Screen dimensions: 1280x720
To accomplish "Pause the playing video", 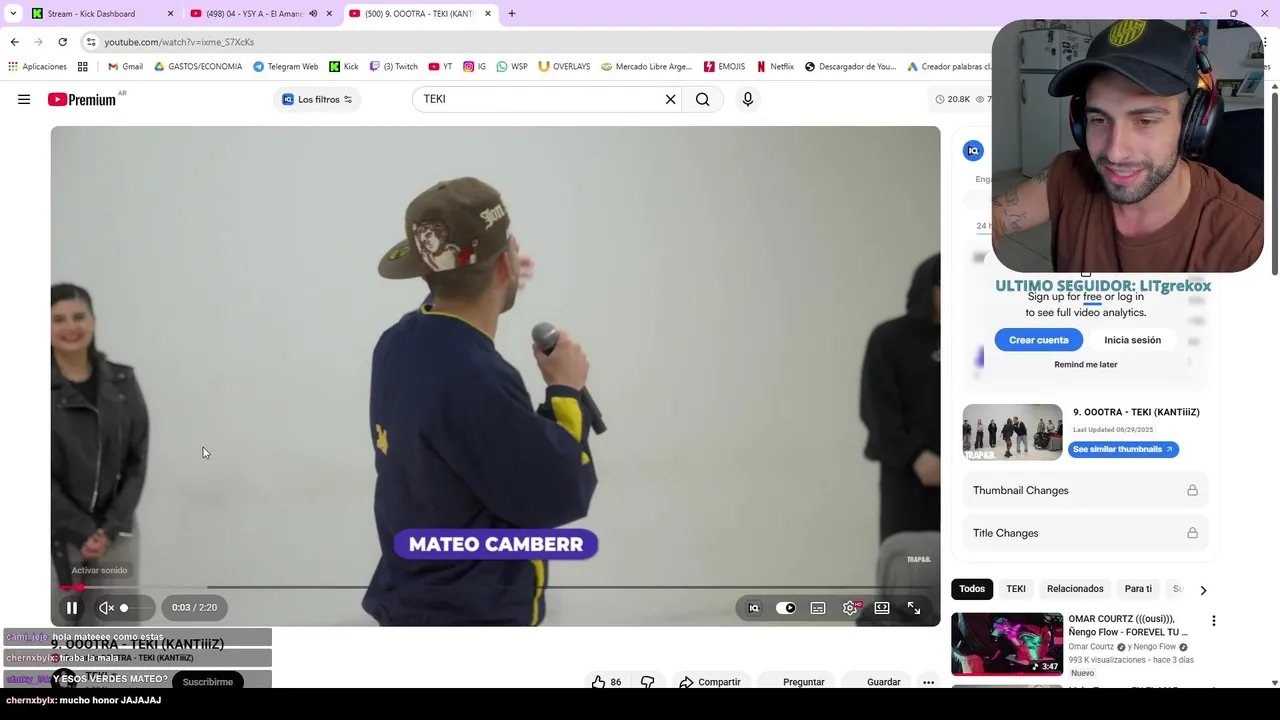I will point(72,607).
